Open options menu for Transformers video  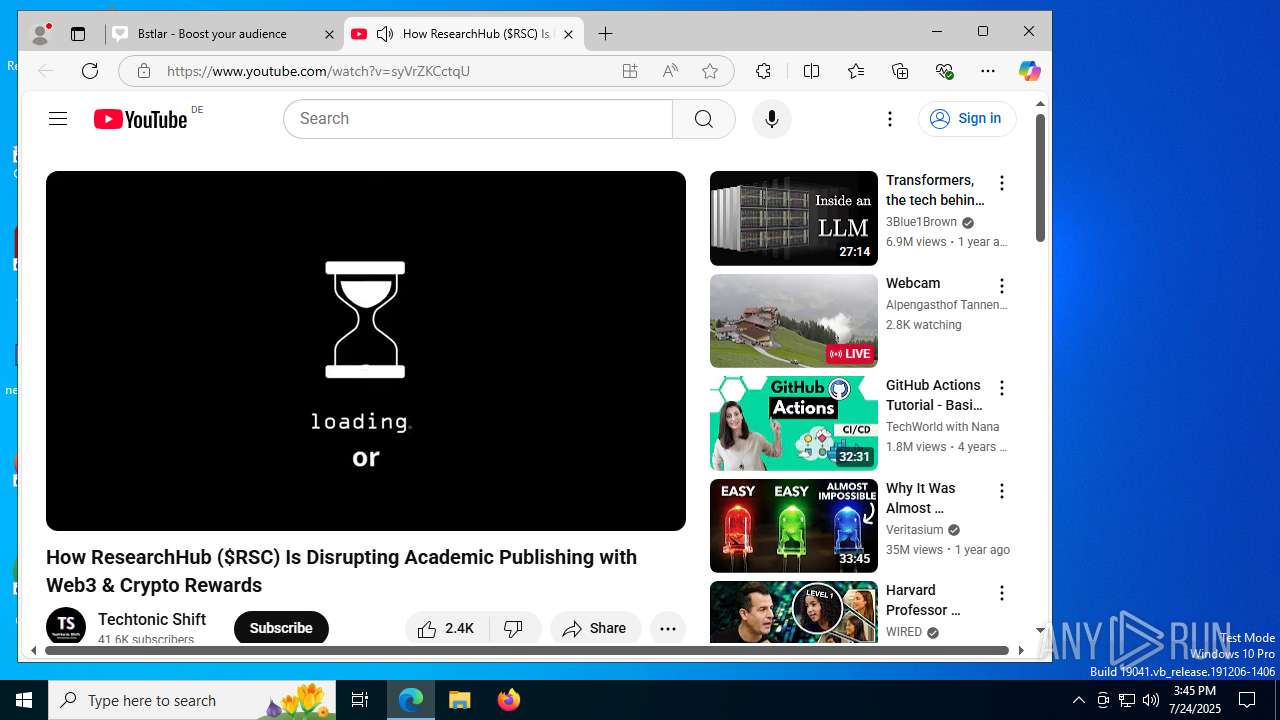coord(1001,183)
